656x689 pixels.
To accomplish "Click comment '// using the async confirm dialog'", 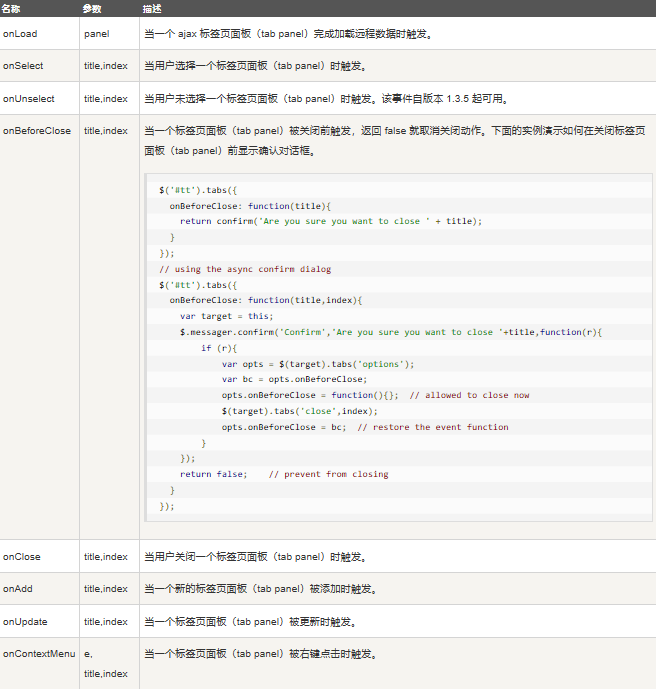I will pos(245,269).
